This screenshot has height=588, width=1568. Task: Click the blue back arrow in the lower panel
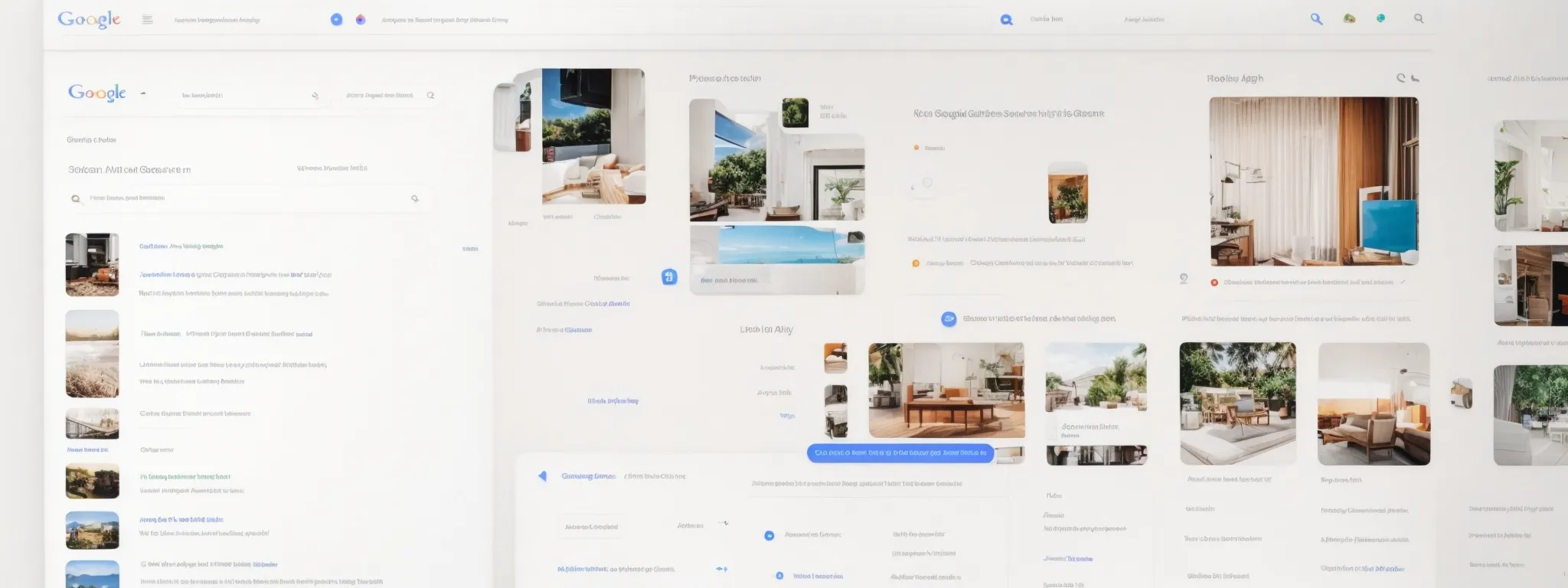tap(542, 476)
